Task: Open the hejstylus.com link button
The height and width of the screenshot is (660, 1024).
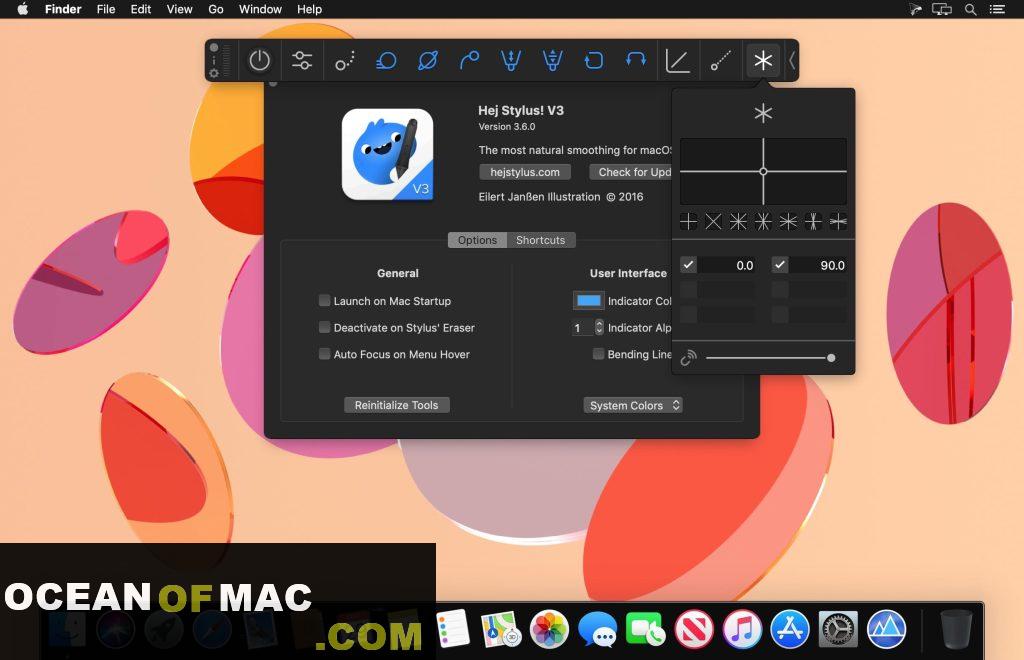Action: point(525,172)
